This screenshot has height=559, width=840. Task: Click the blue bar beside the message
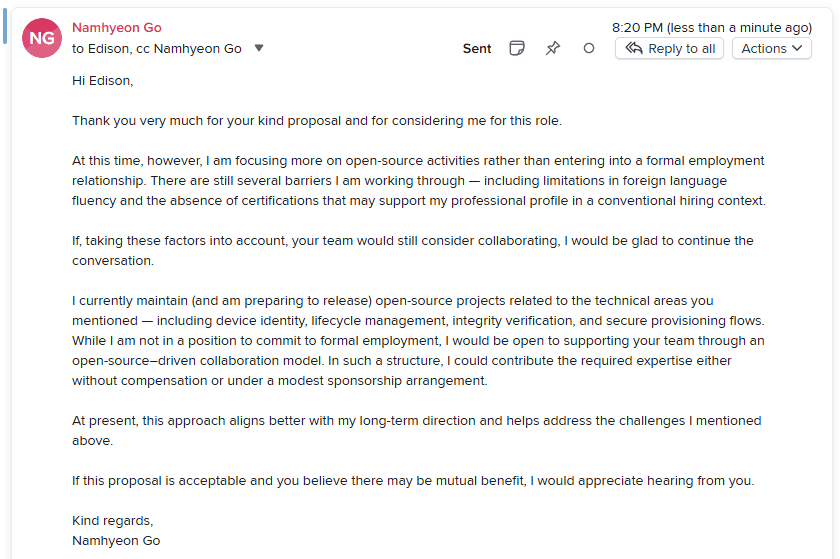click(x=5, y=27)
